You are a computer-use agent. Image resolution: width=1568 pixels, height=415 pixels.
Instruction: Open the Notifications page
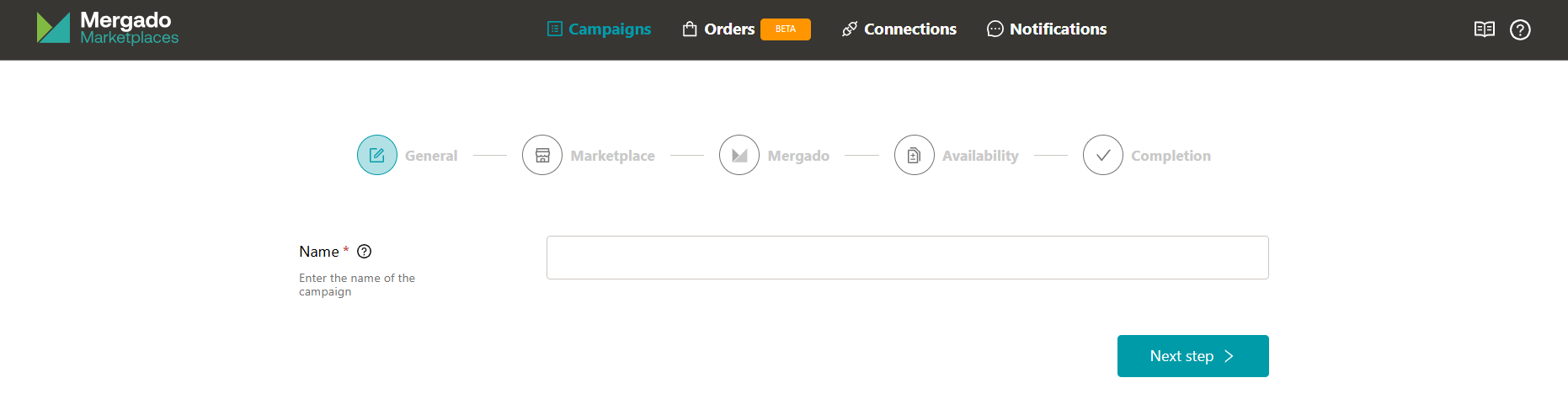point(1047,29)
